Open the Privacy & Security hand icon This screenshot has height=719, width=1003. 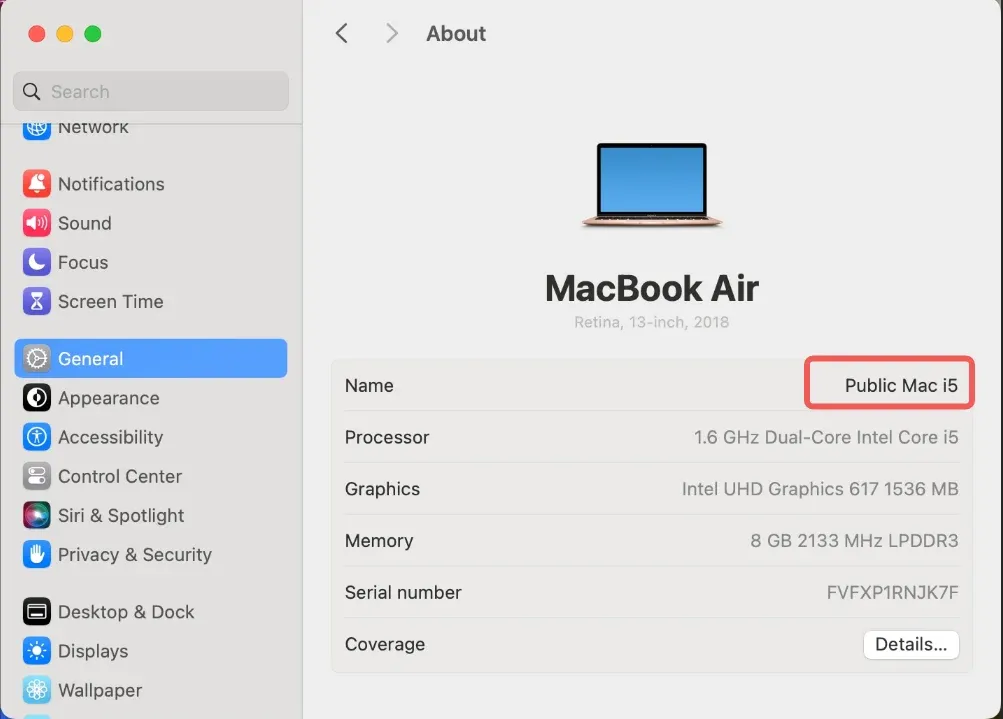[36, 555]
